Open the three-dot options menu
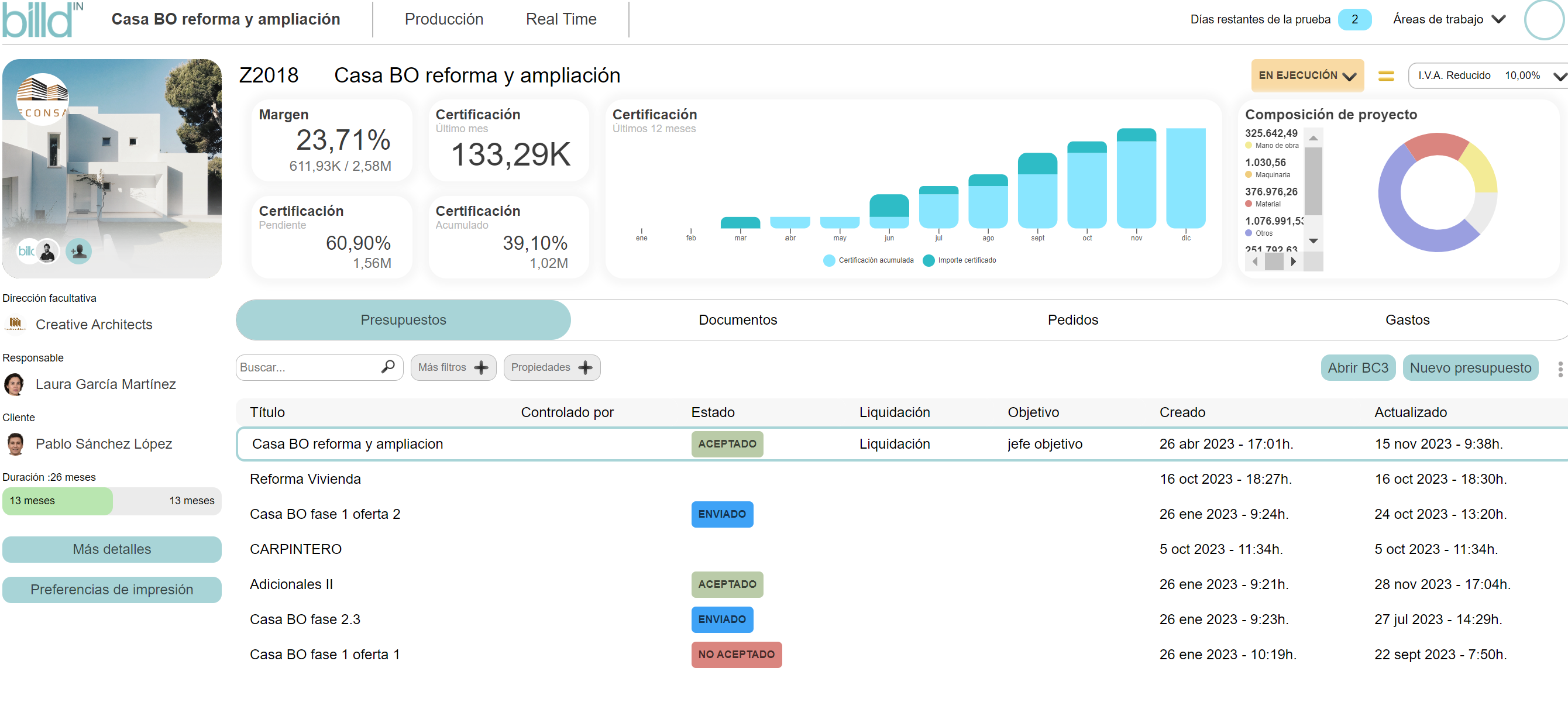The width and height of the screenshot is (1568, 723). point(1559,369)
